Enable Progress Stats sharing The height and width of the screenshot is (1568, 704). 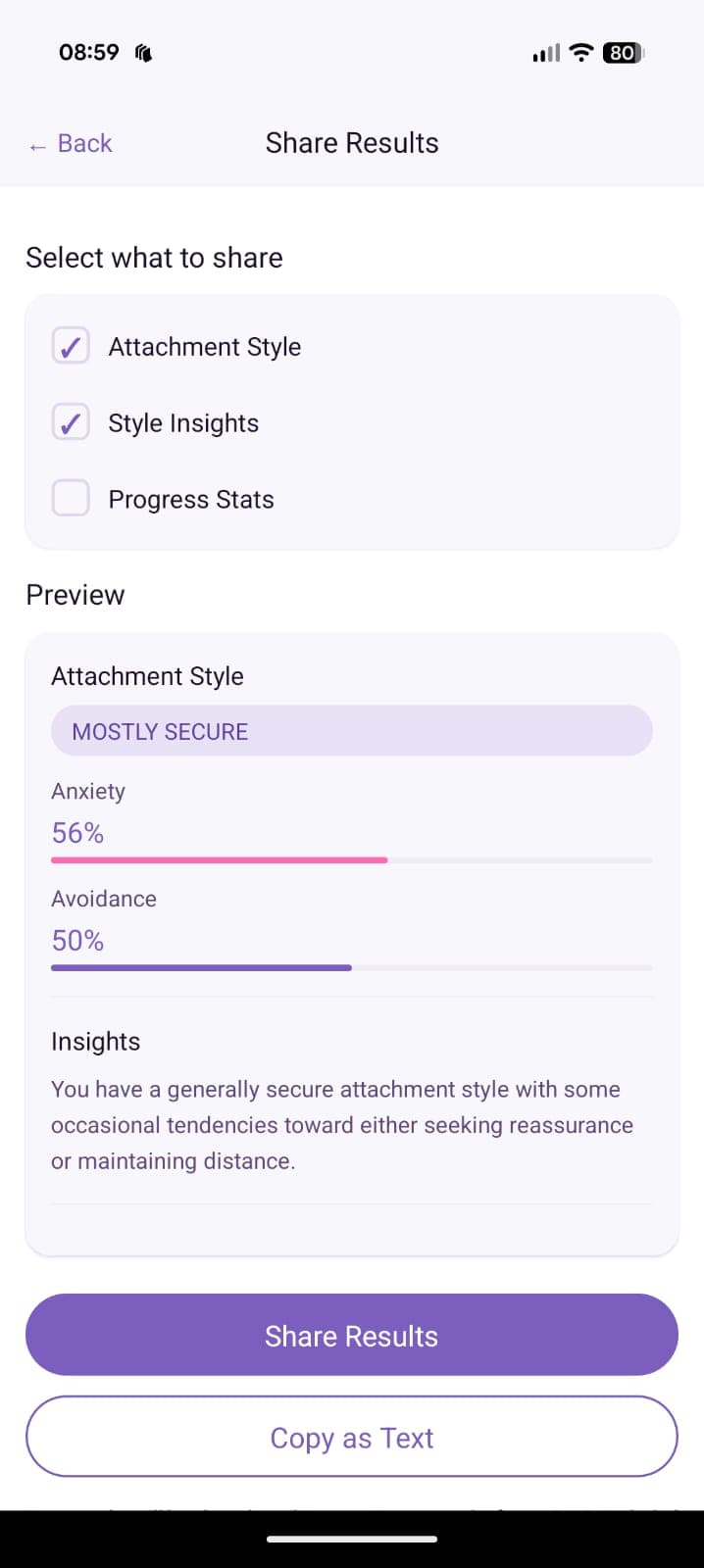tap(70, 498)
